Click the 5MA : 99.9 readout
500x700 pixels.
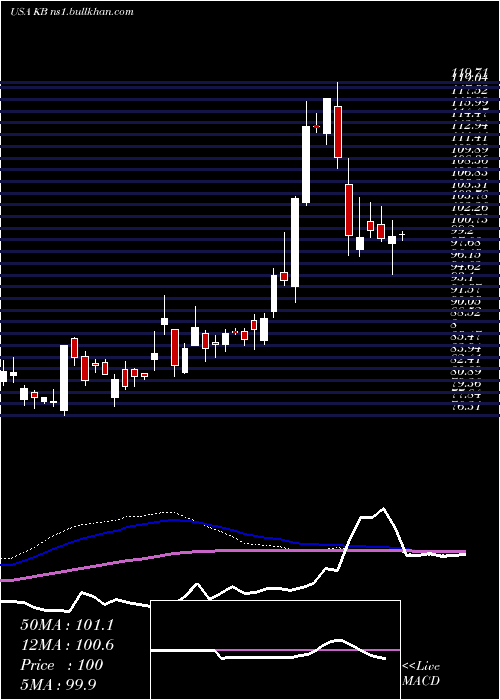coord(58,684)
